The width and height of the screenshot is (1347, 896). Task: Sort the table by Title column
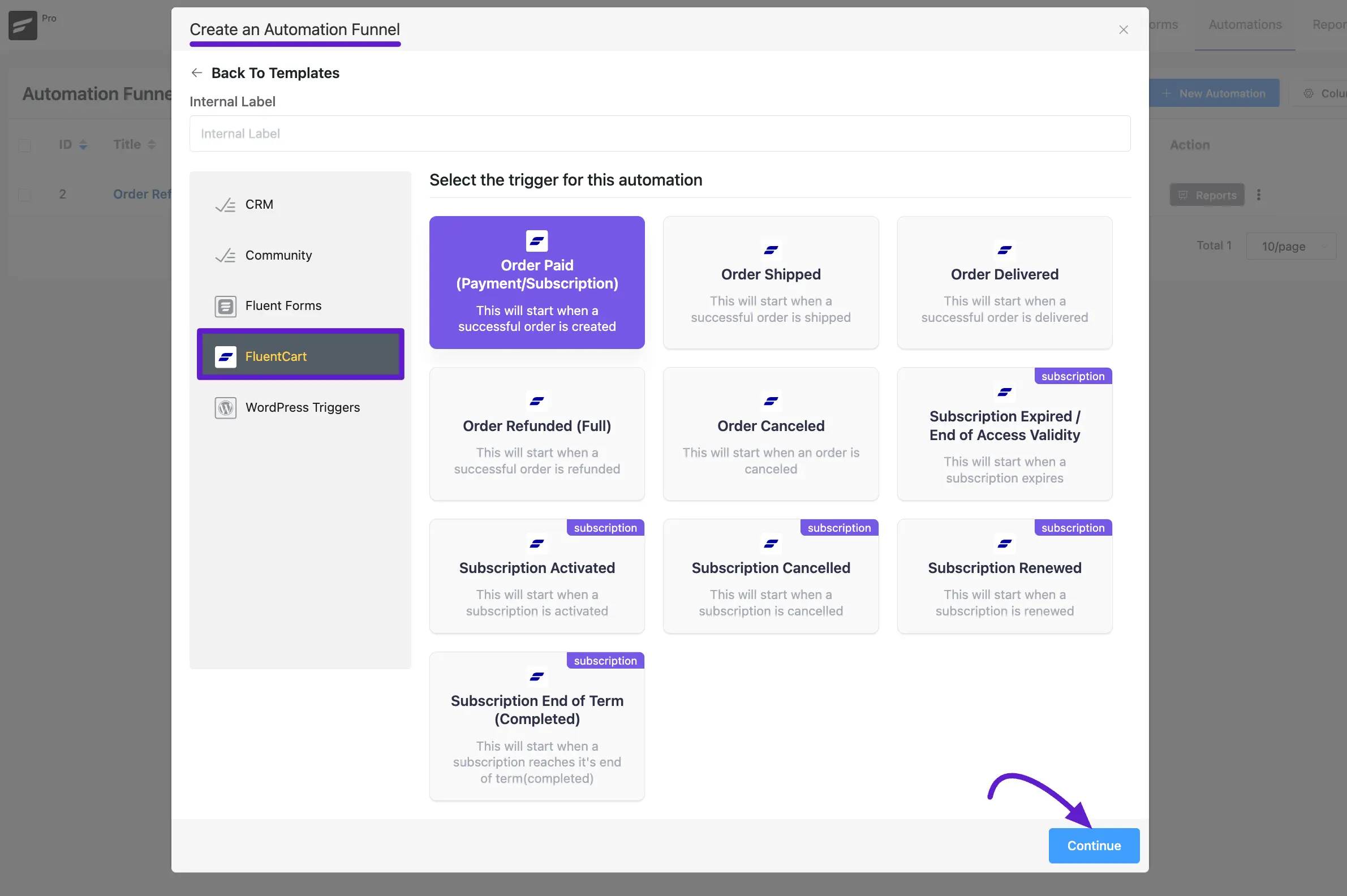pos(152,145)
